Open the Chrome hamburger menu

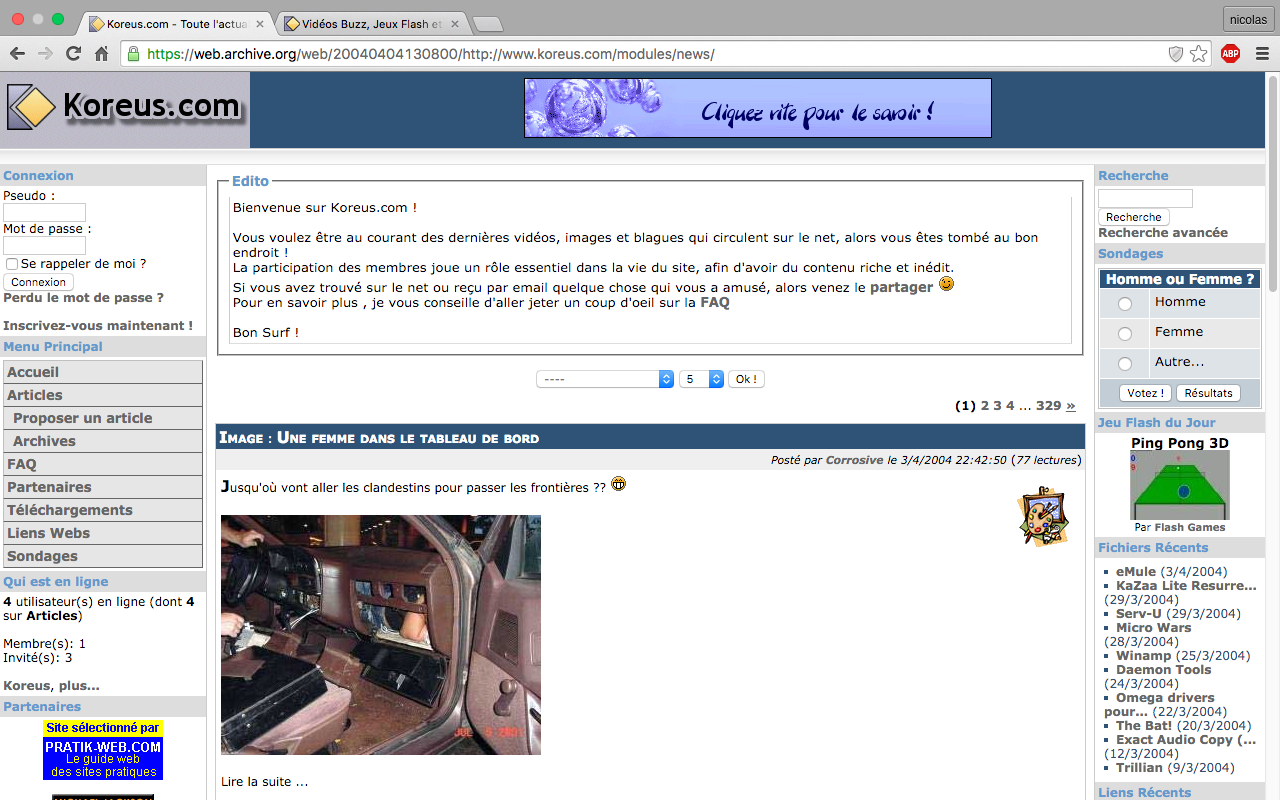click(1262, 54)
